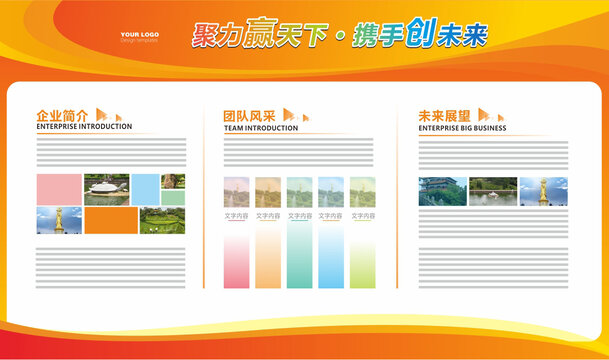Open the pavilion building photo under 未来展望
The height and width of the screenshot is (360, 609).
[x=443, y=191]
